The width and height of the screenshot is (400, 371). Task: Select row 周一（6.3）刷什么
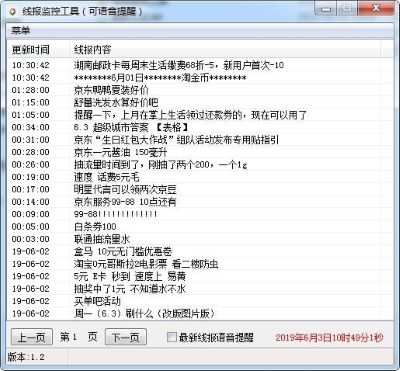(200, 314)
